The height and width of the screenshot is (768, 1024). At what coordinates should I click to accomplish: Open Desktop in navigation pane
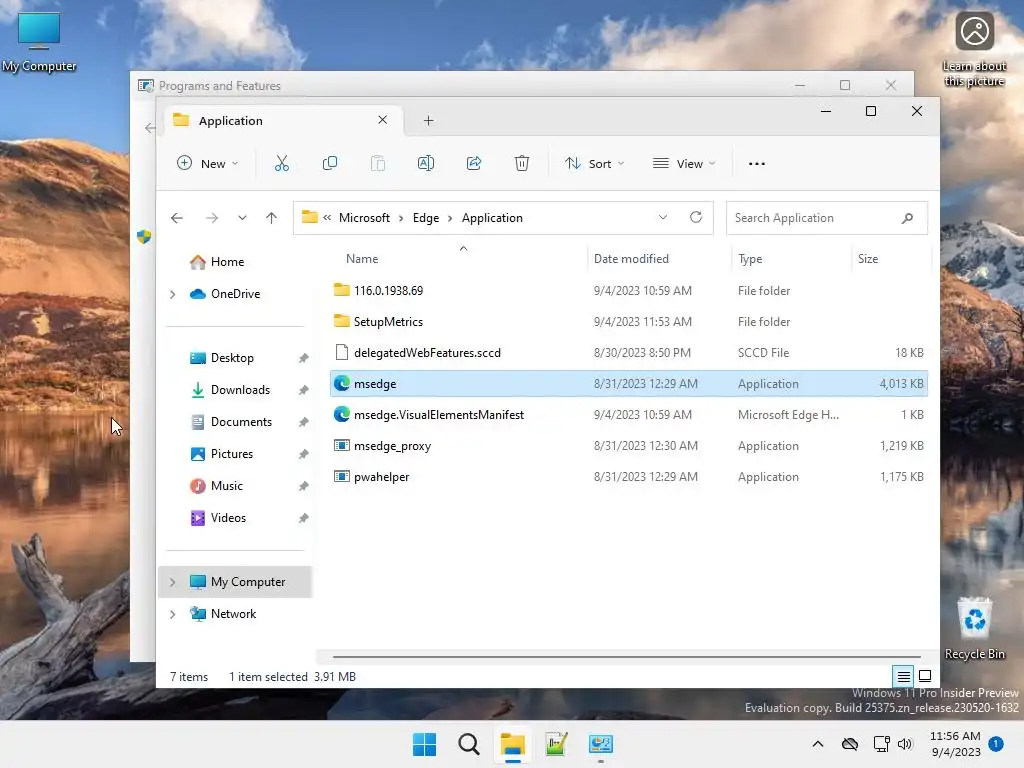[x=232, y=358]
